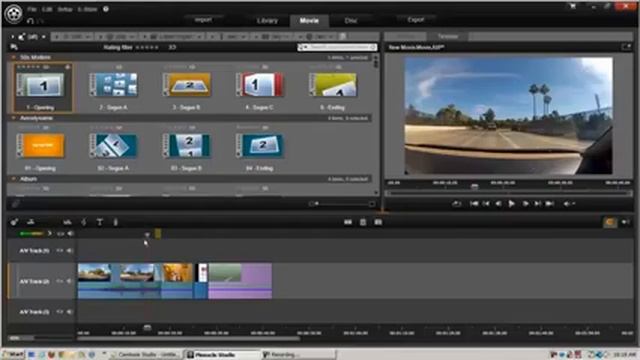Click the timeline horizontal scrollbar
Image resolution: width=640 pixels, height=360 pixels.
point(188,338)
